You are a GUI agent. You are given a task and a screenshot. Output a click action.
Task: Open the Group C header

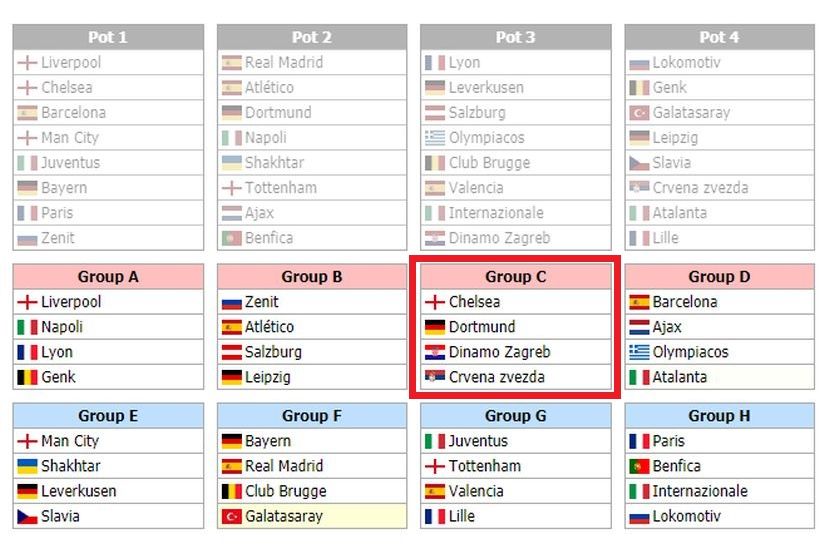(x=516, y=277)
